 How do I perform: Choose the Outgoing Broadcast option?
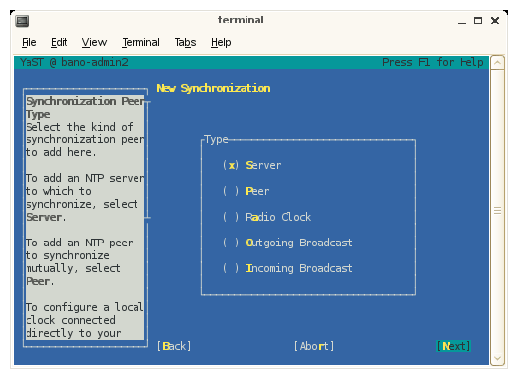click(288, 243)
